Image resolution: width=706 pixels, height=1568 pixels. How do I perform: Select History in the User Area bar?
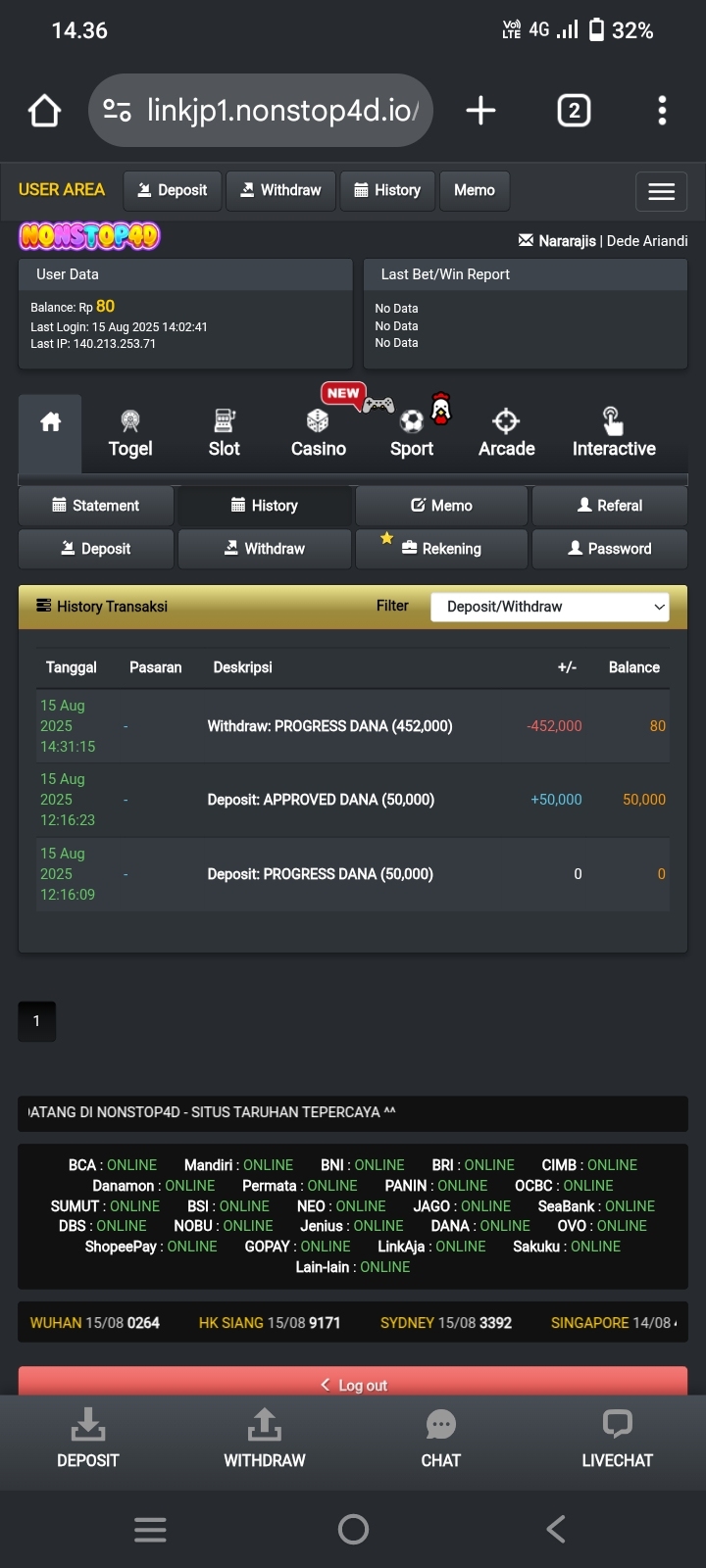[387, 190]
